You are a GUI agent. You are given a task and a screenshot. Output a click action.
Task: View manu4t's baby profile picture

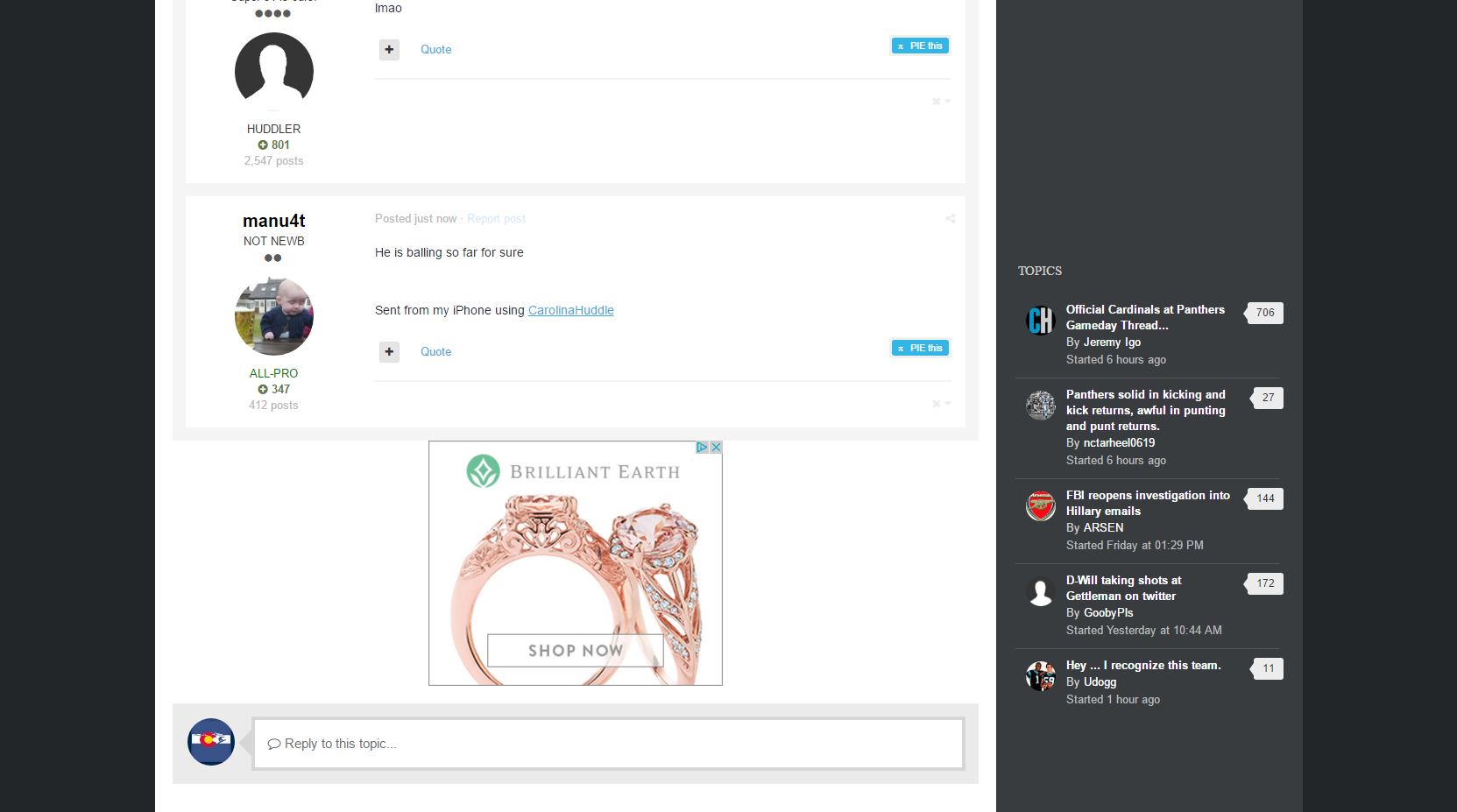(273, 316)
